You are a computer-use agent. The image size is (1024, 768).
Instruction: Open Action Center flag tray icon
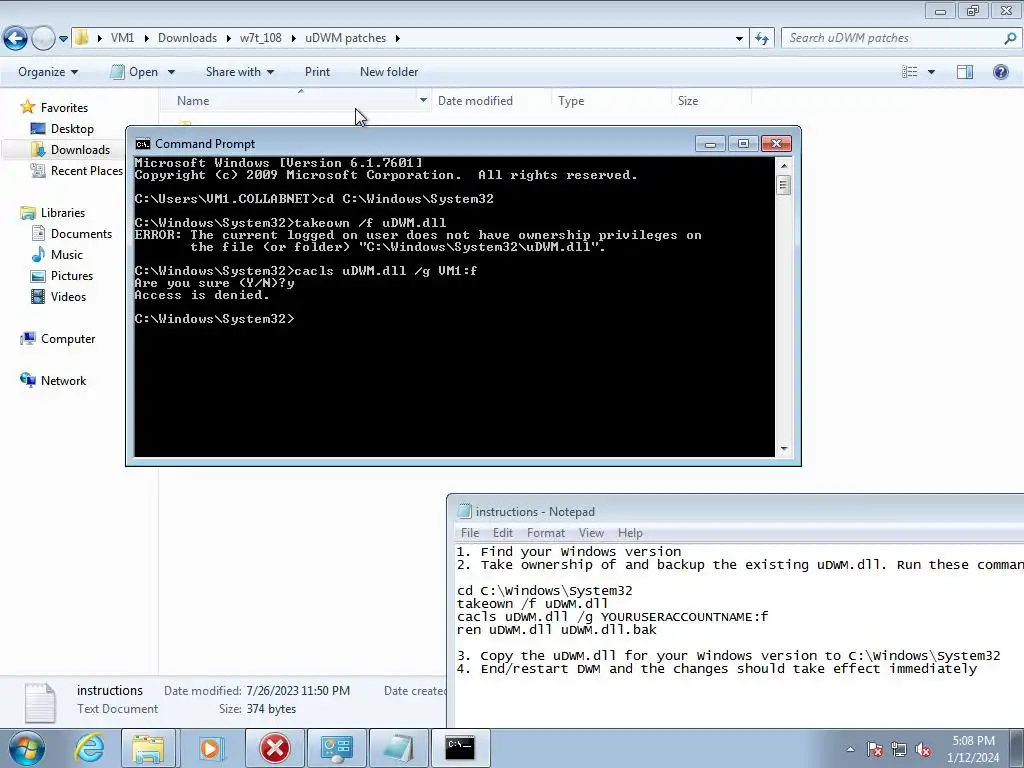875,749
